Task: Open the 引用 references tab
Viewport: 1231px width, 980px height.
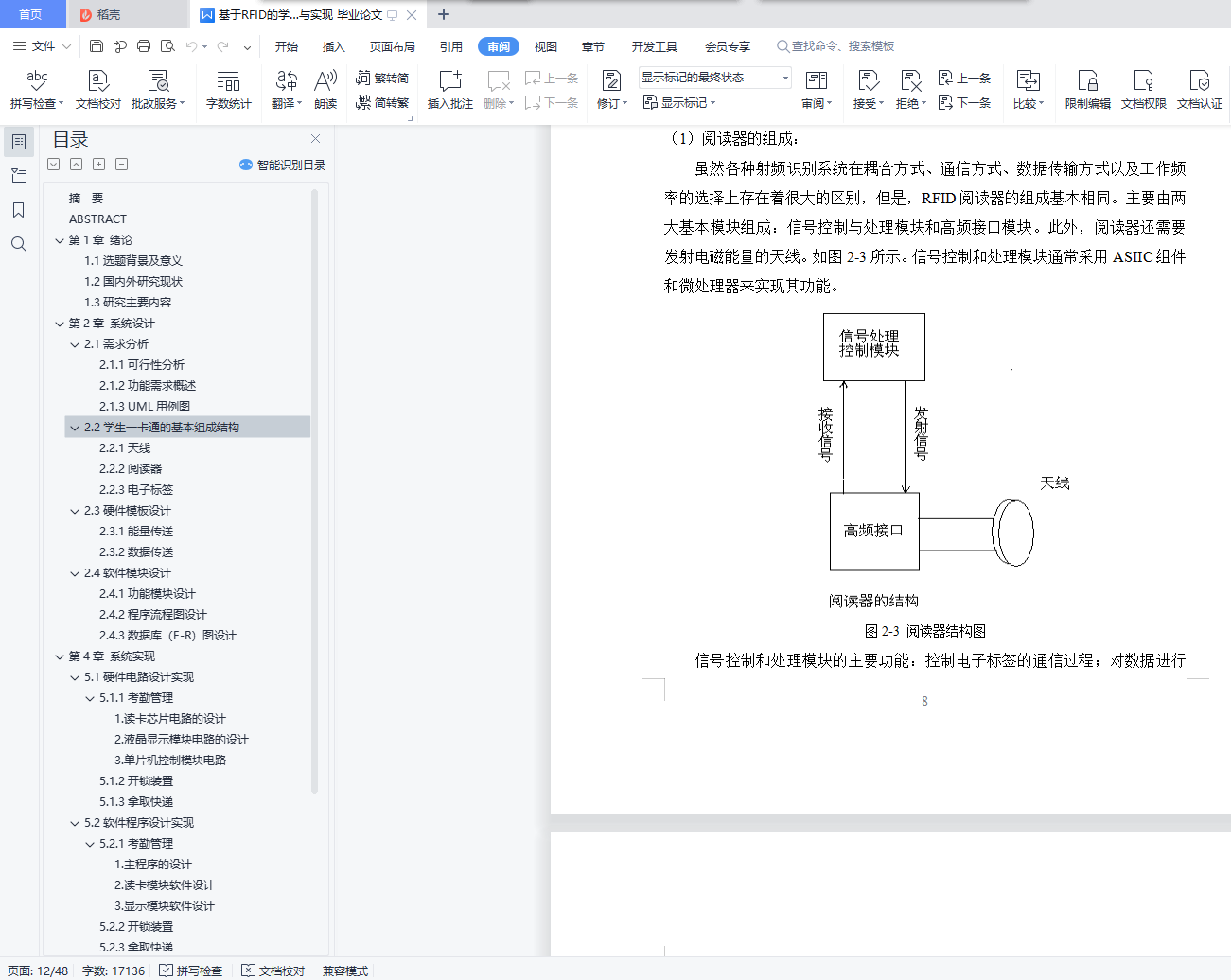Action: 451,46
